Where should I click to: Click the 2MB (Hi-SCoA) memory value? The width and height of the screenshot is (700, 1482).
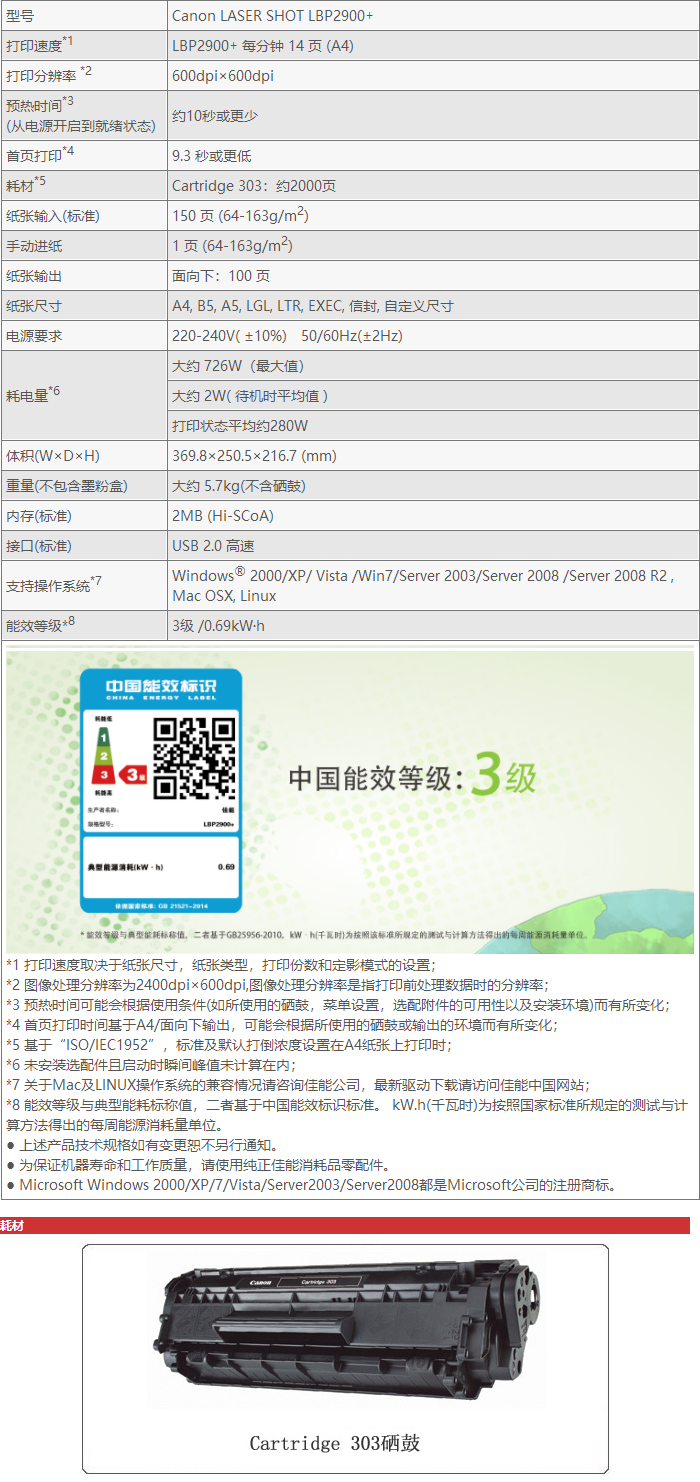[222, 516]
